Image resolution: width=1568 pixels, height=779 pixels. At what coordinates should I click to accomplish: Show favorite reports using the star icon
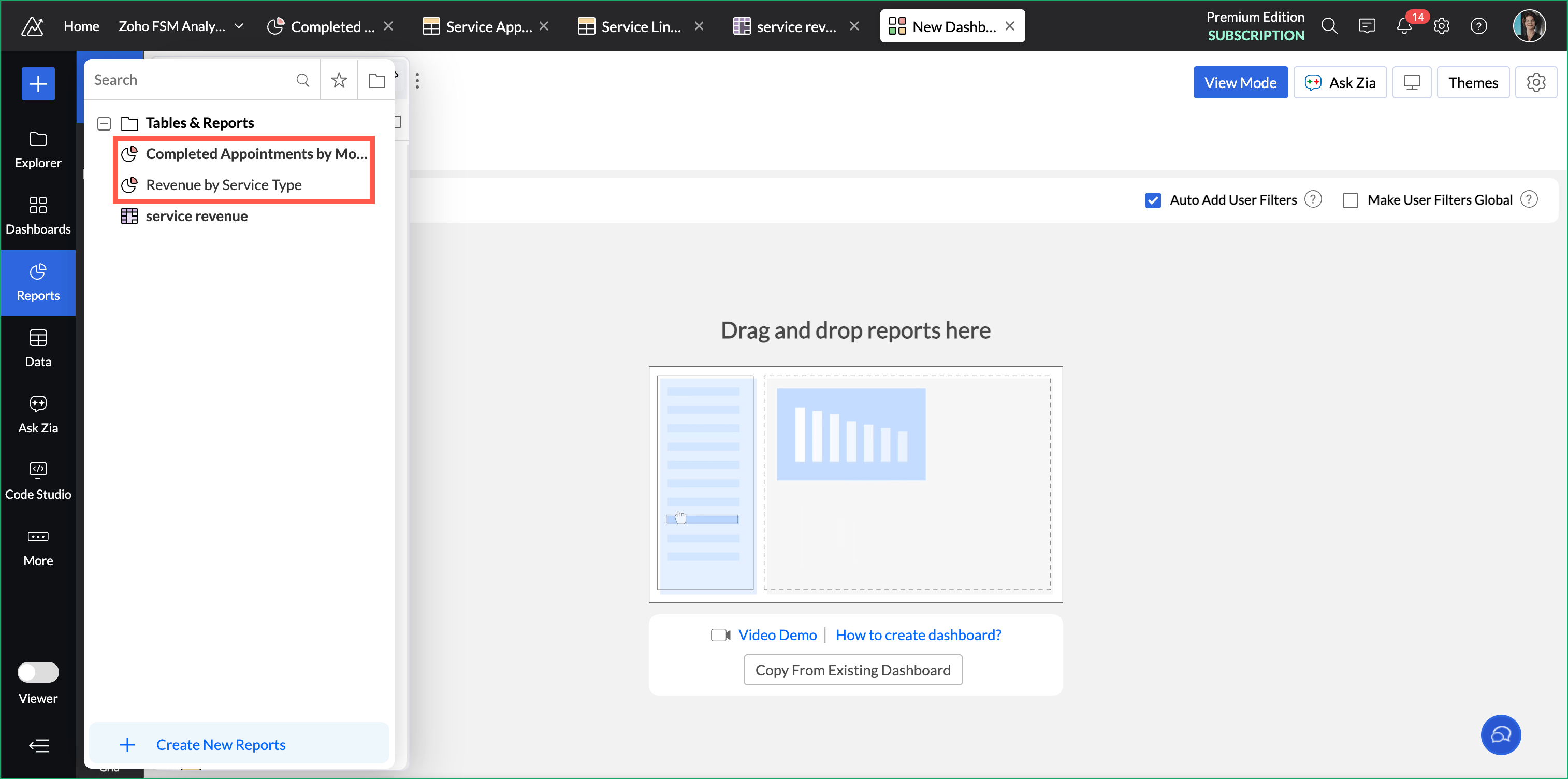(339, 80)
